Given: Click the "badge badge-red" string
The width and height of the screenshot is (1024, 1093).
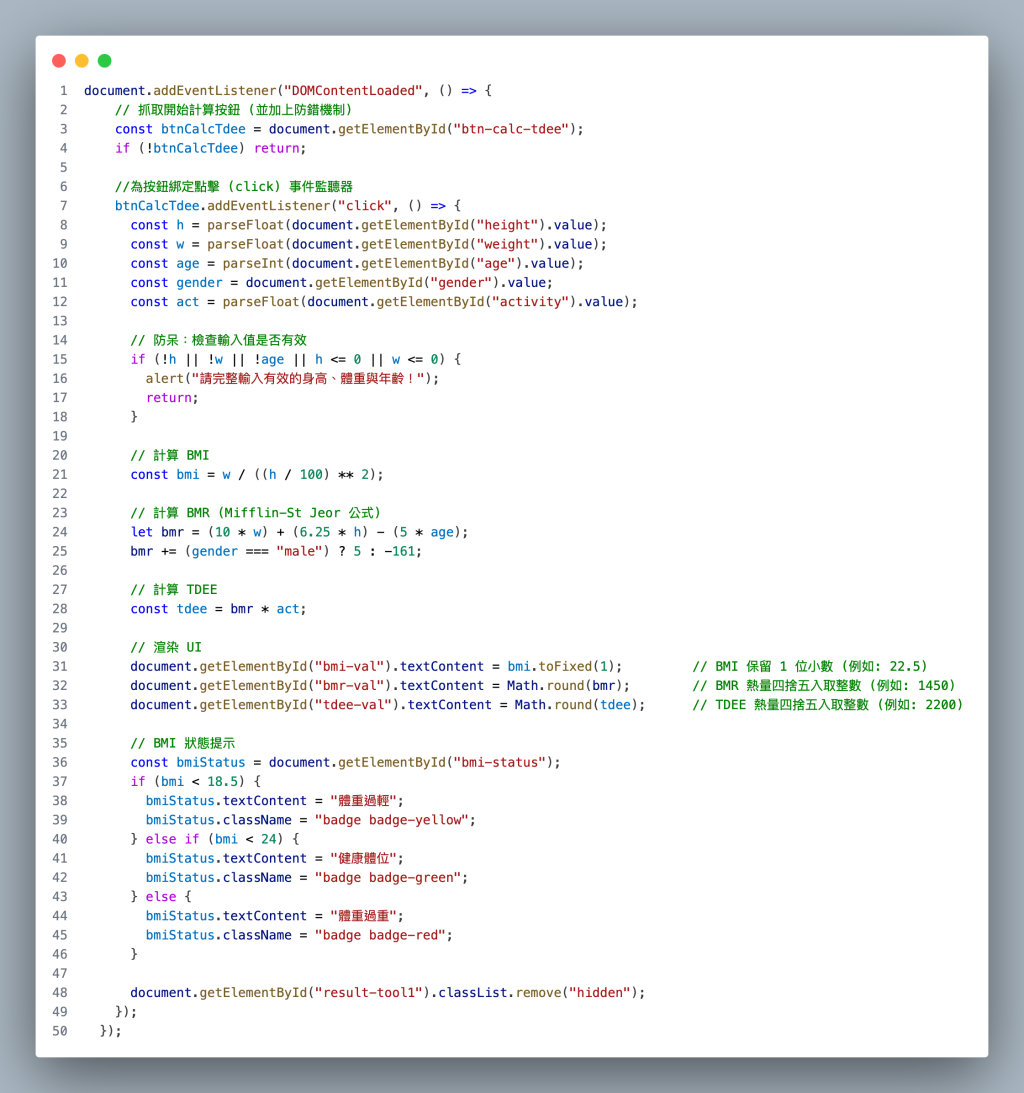Looking at the screenshot, I should tap(381, 935).
